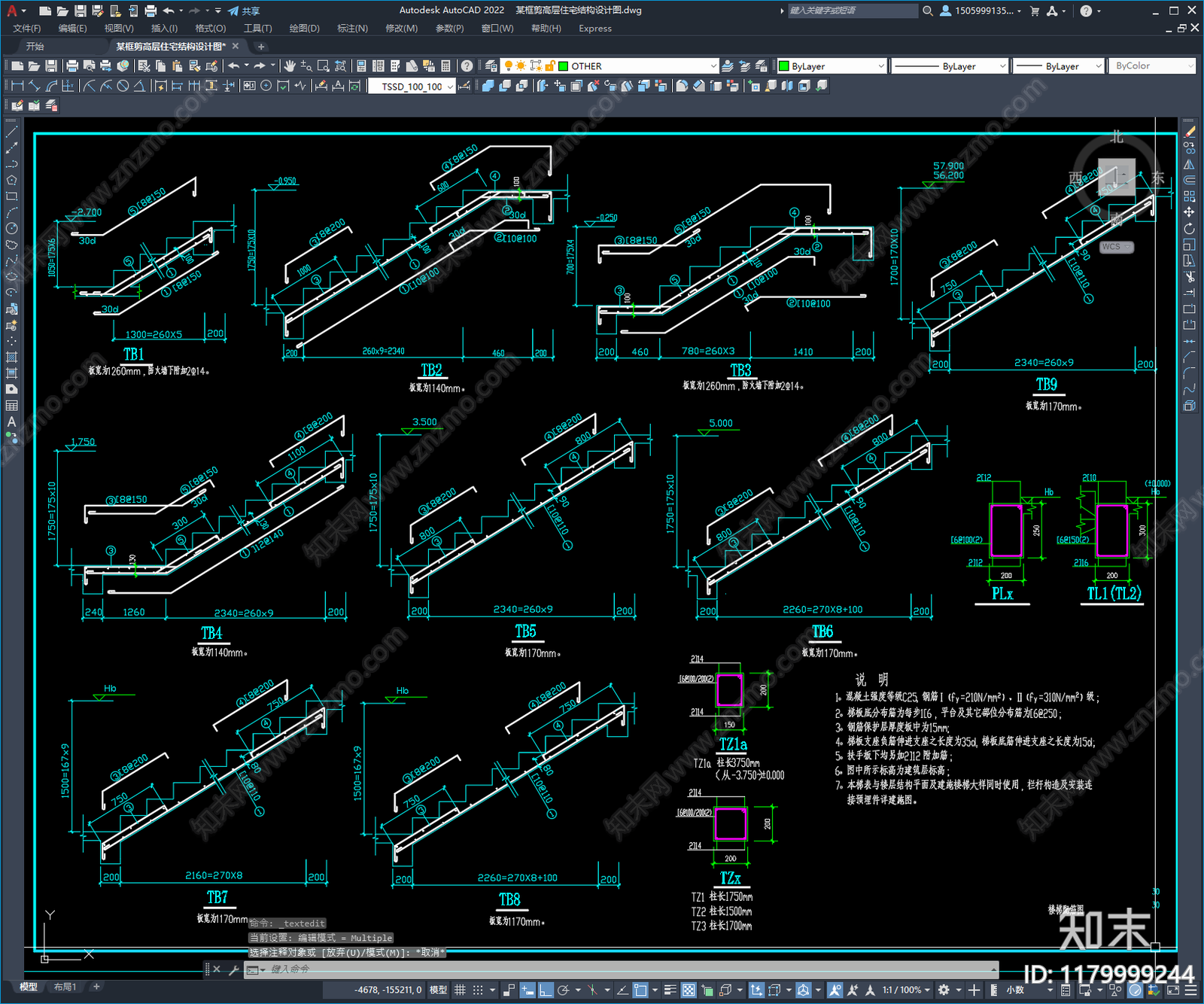Toggle snap mode in status bar
The height and width of the screenshot is (1004, 1204).
coord(478,990)
